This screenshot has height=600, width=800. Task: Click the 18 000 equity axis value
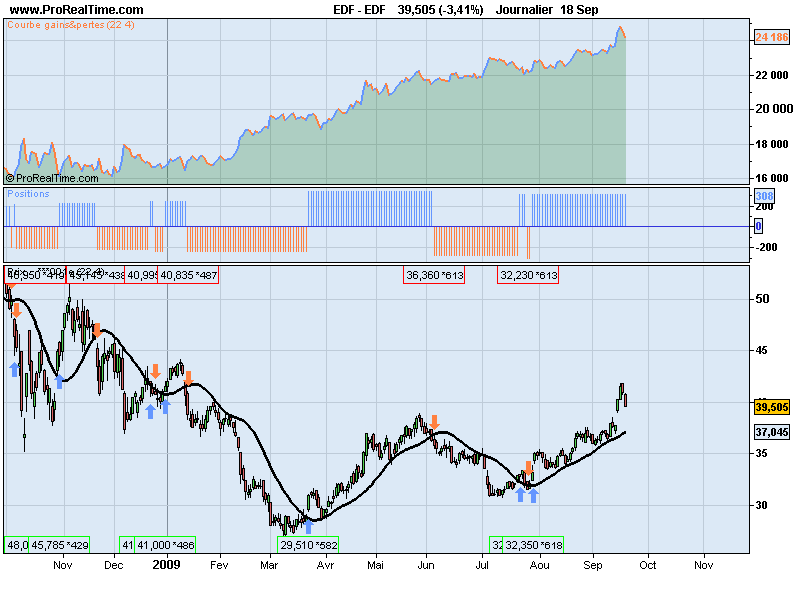click(x=771, y=144)
